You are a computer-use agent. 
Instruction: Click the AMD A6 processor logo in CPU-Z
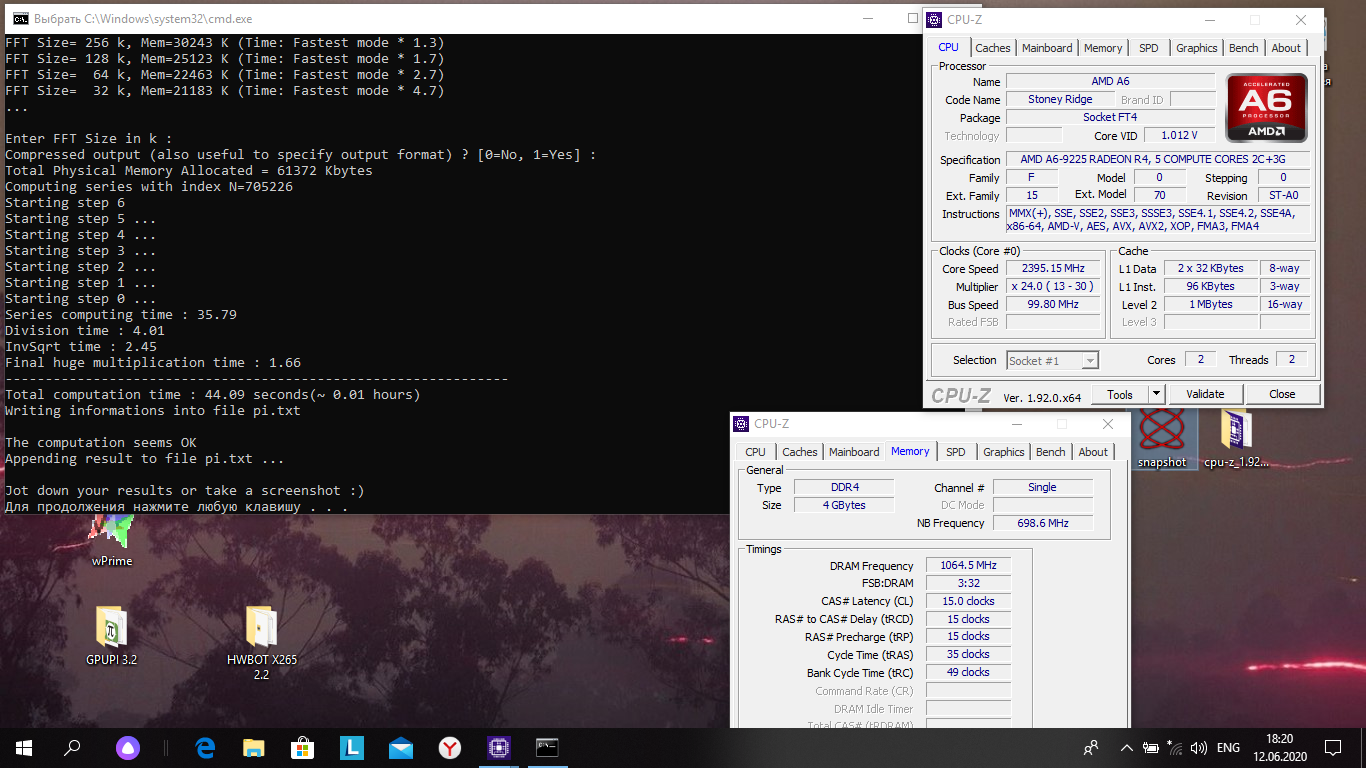click(1266, 108)
